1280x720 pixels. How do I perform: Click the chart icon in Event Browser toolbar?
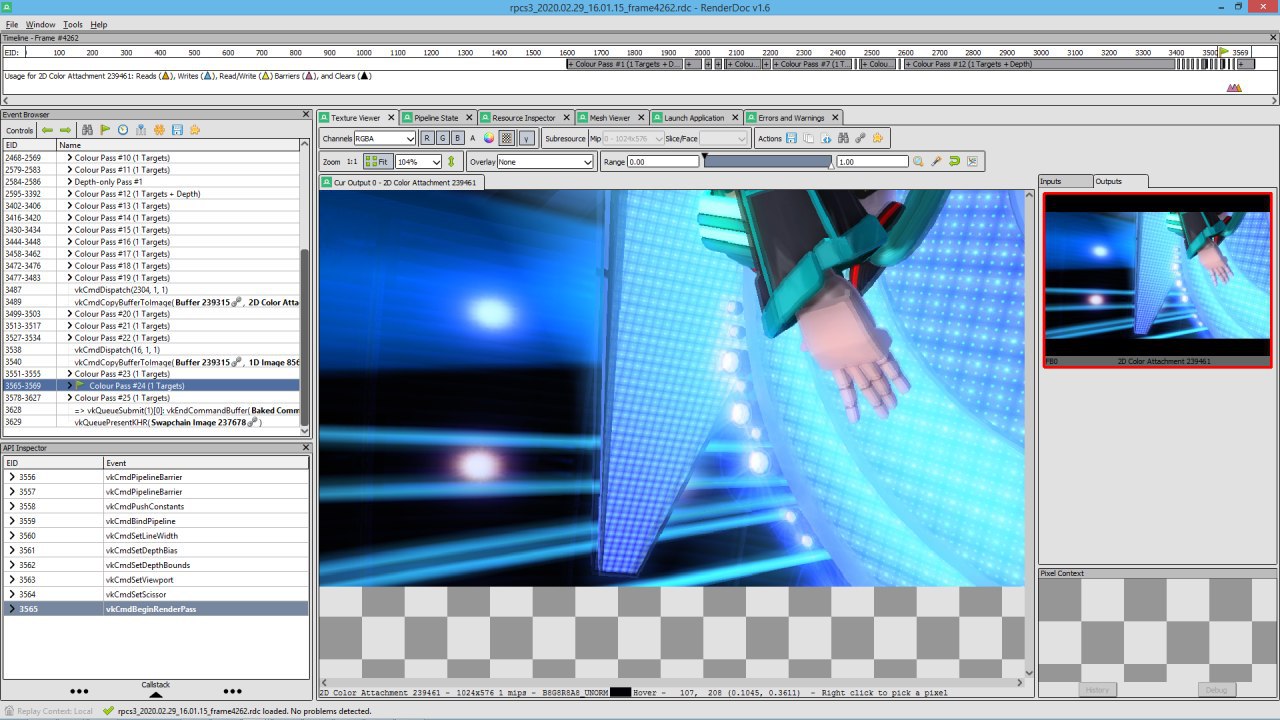coord(141,130)
